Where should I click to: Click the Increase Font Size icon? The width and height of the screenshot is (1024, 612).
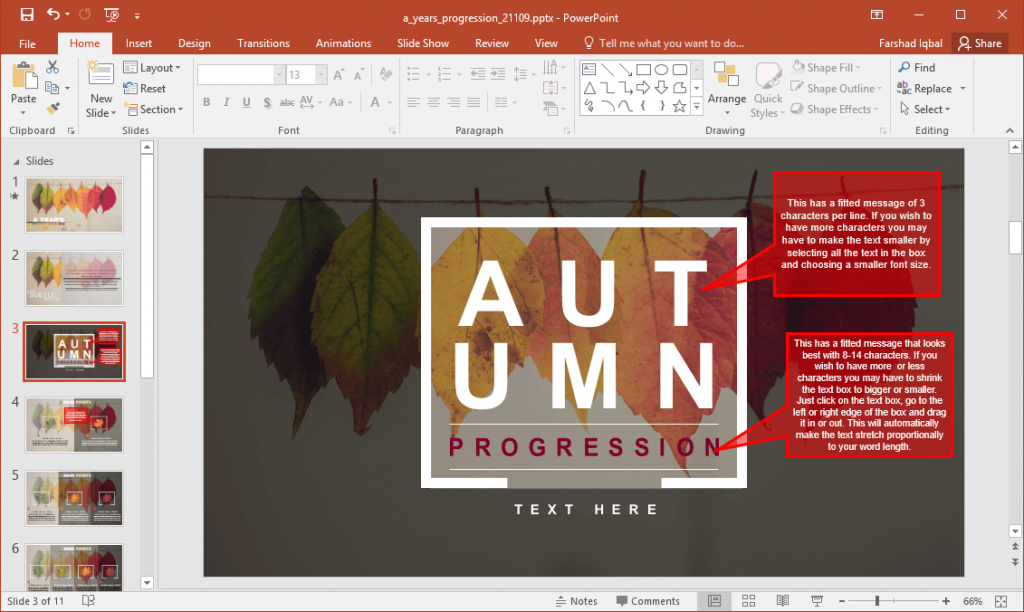tap(338, 73)
